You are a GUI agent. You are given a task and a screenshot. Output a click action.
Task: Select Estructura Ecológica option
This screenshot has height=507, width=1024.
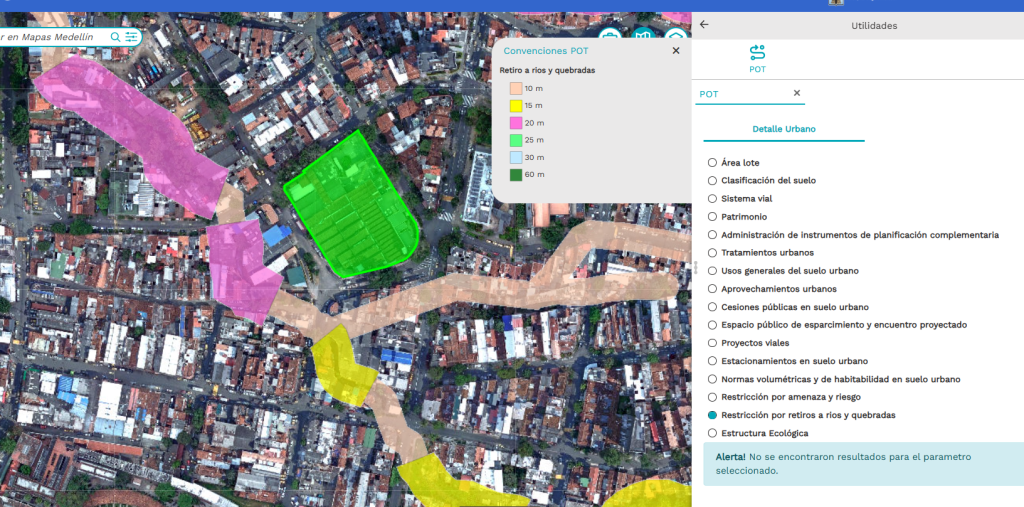712,433
